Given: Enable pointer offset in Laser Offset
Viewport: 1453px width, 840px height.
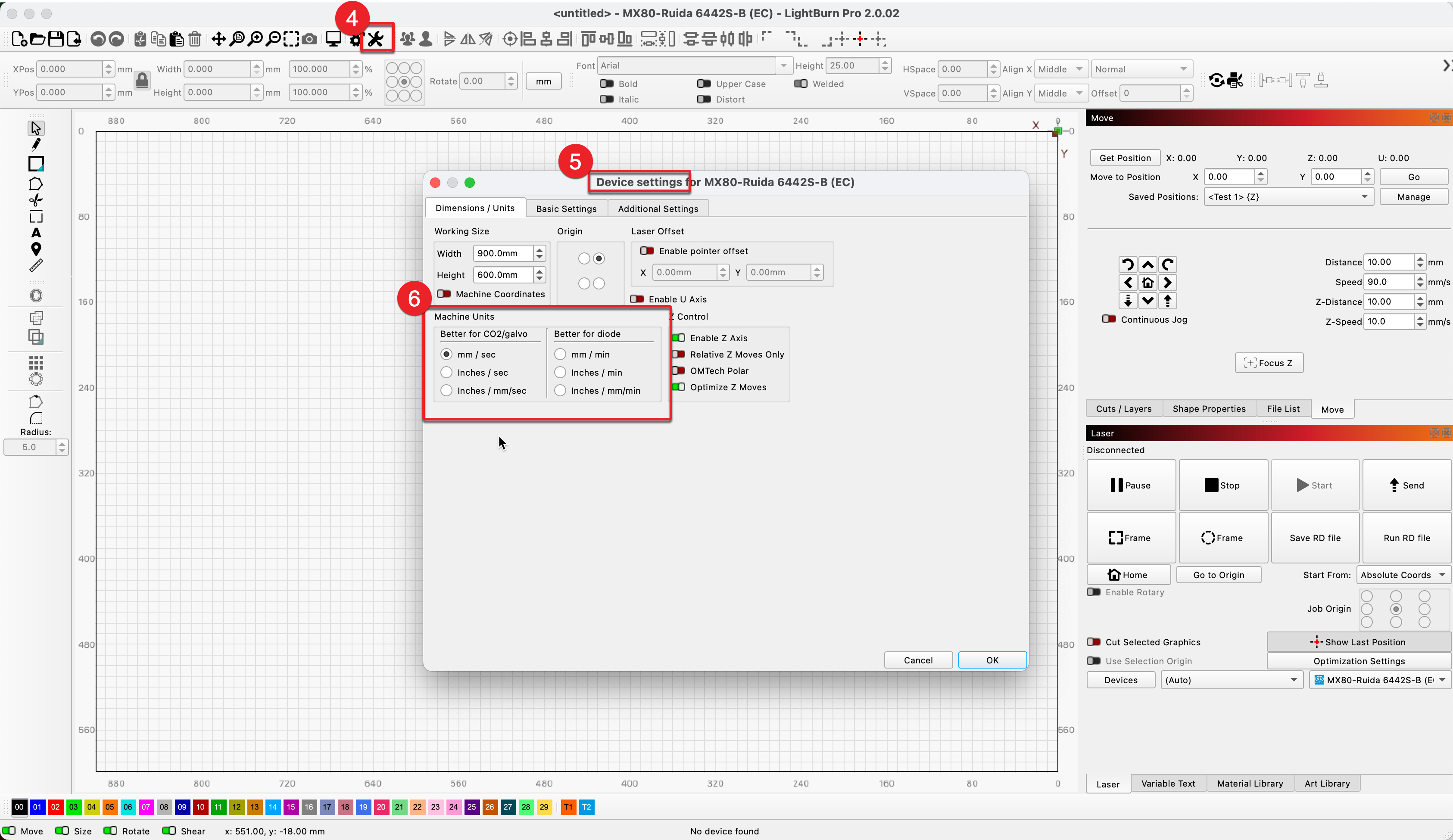Looking at the screenshot, I should tap(647, 251).
